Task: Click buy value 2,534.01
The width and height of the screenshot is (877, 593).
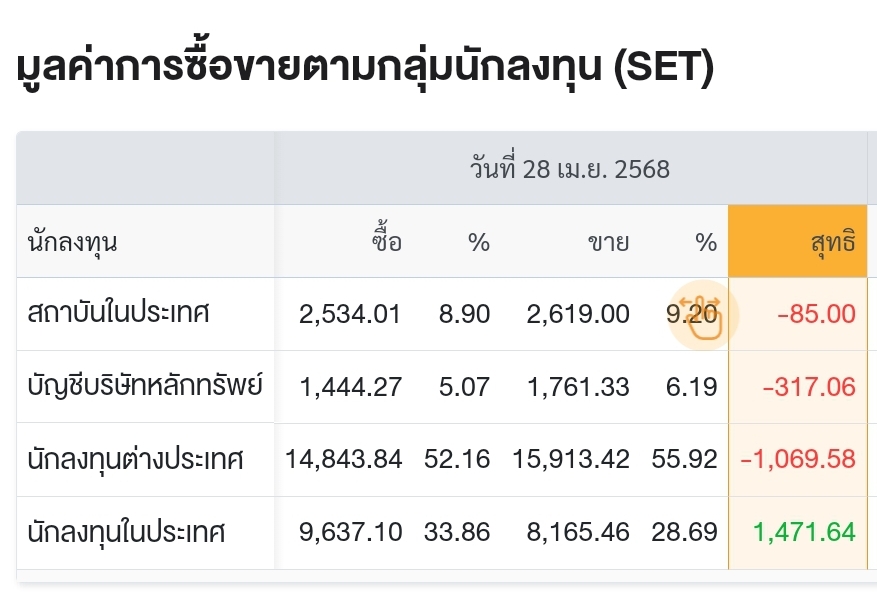Action: (x=350, y=314)
